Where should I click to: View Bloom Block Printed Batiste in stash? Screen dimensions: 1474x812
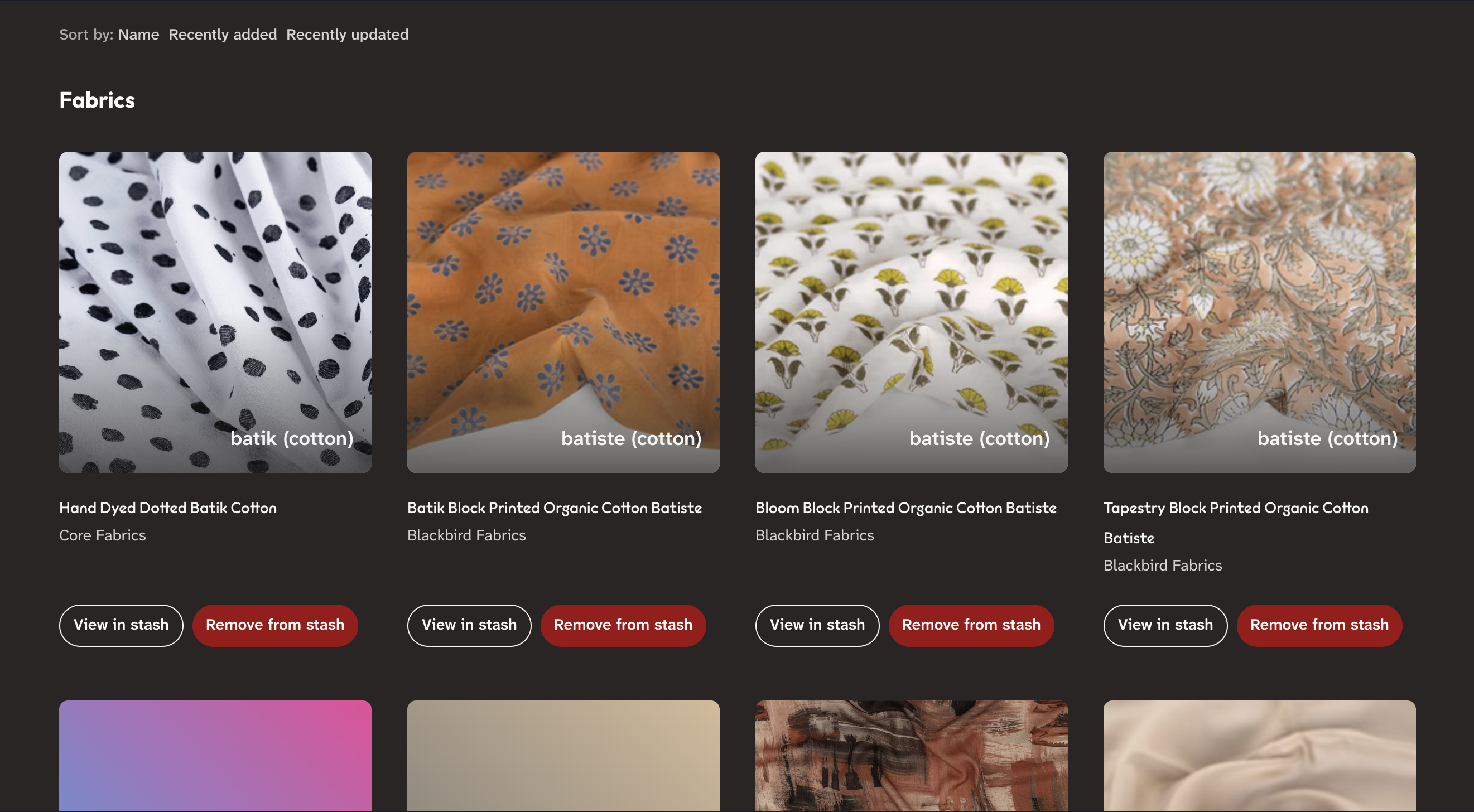[817, 625]
